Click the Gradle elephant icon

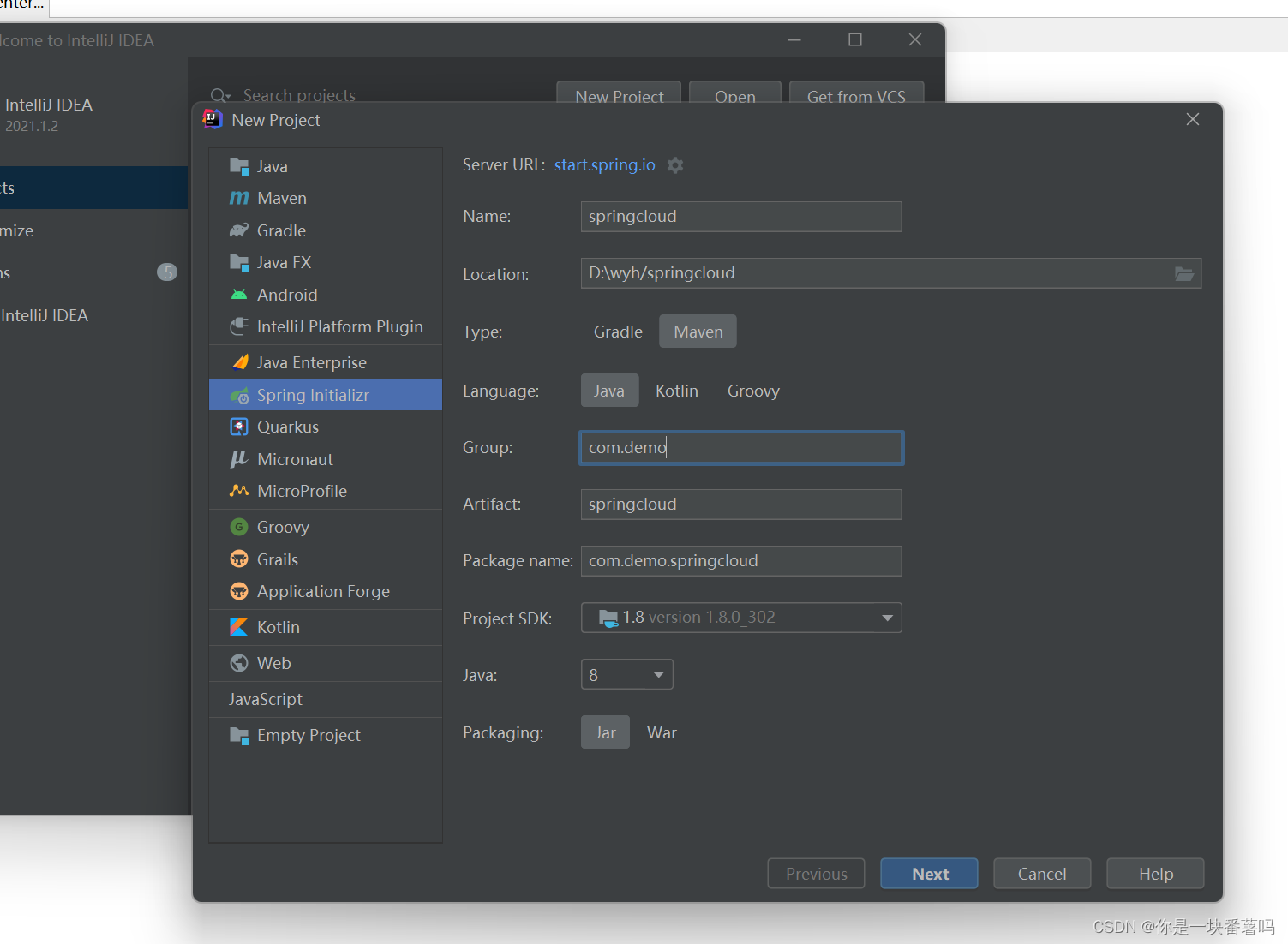click(239, 230)
